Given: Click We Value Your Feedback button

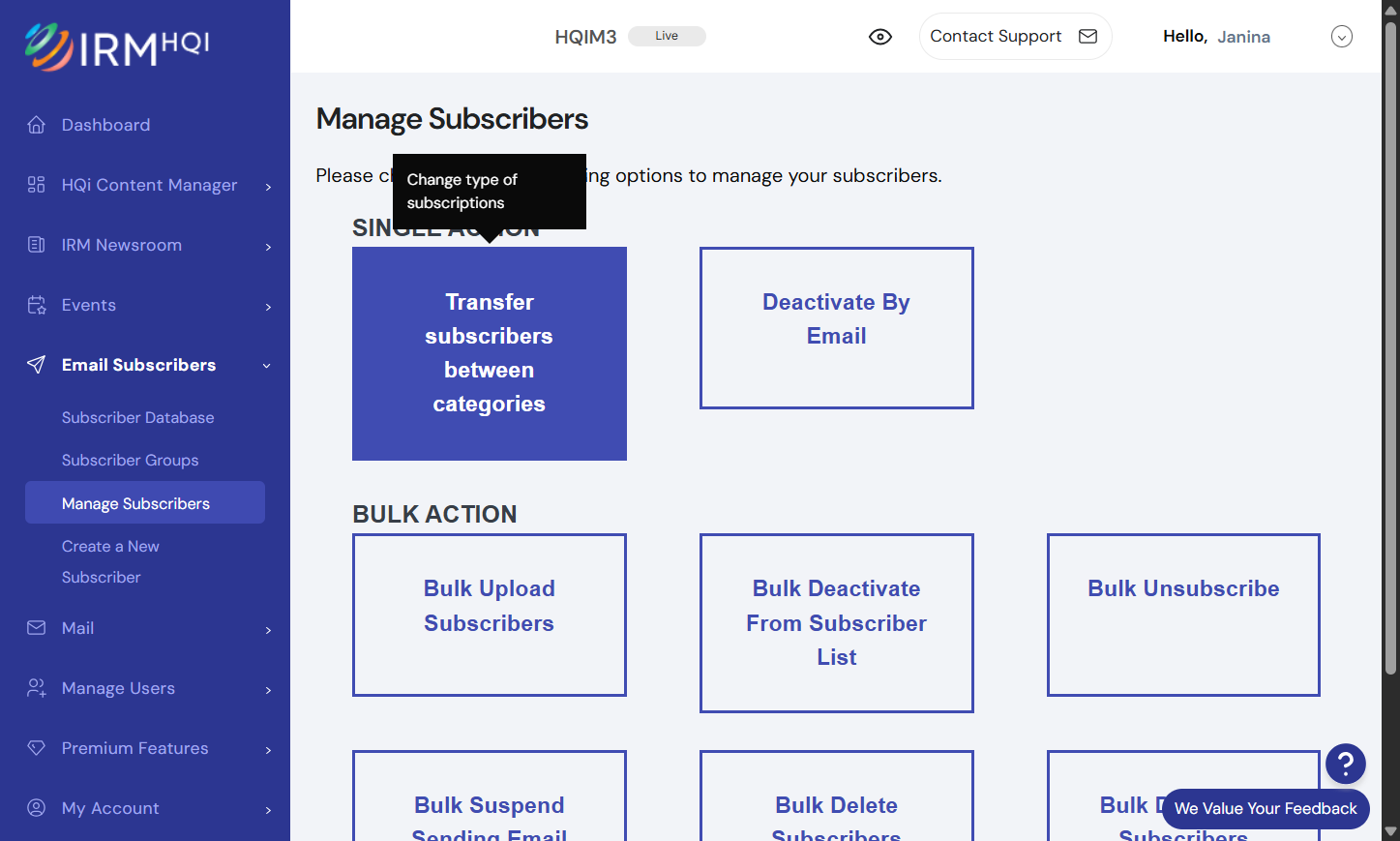Looking at the screenshot, I should click(x=1266, y=808).
